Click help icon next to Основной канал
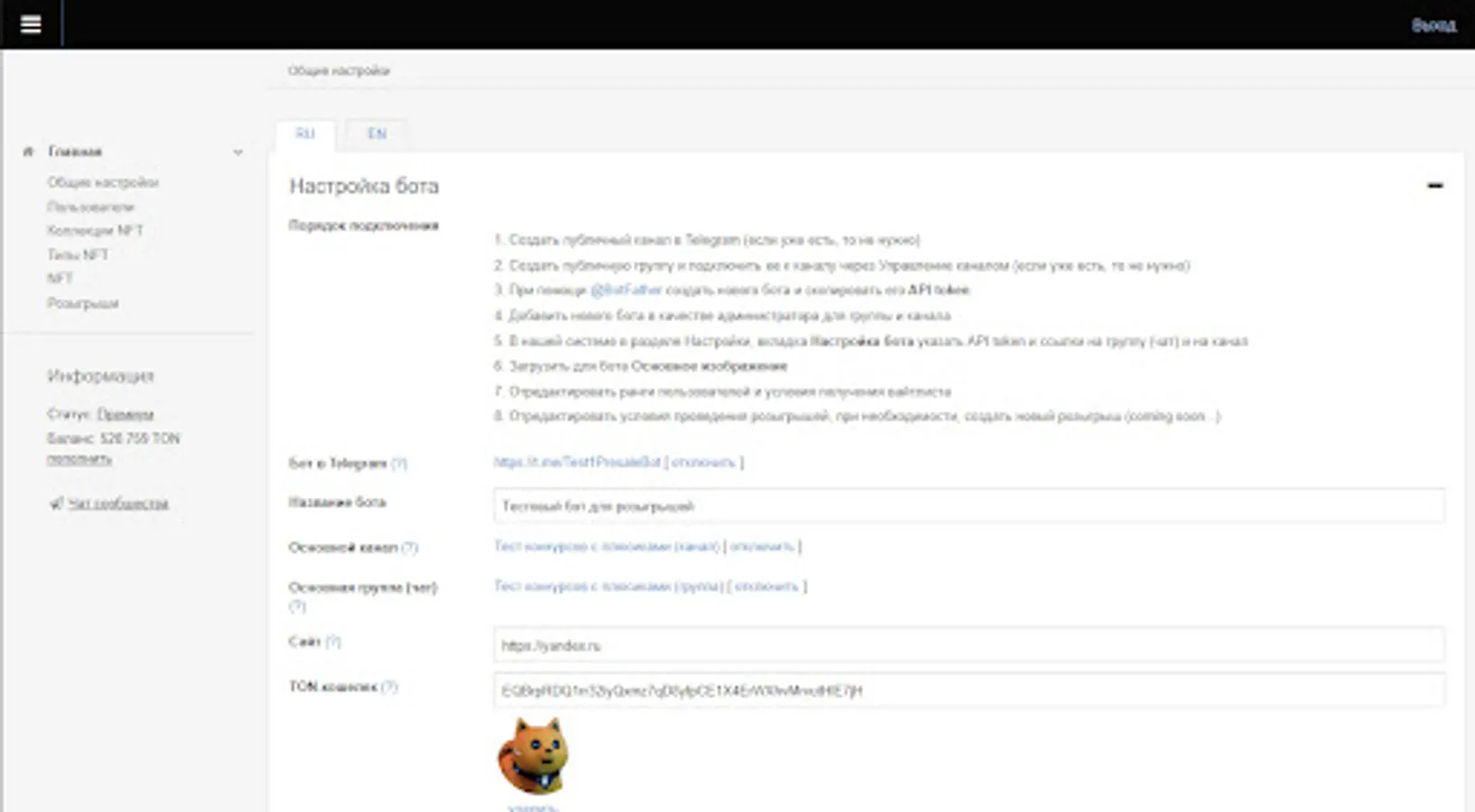The height and width of the screenshot is (812, 1475). coord(410,548)
